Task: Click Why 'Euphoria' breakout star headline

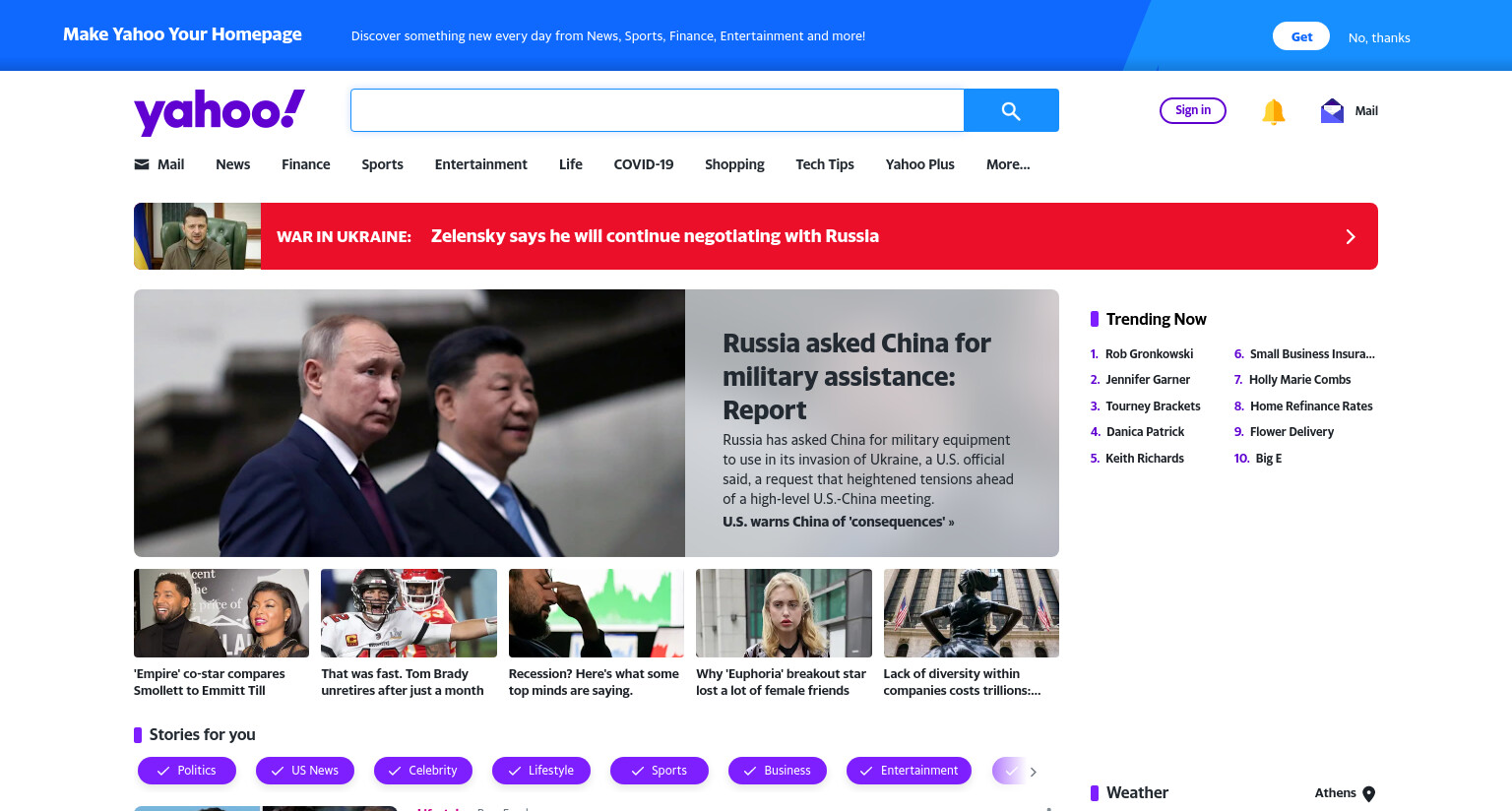Action: tap(781, 682)
